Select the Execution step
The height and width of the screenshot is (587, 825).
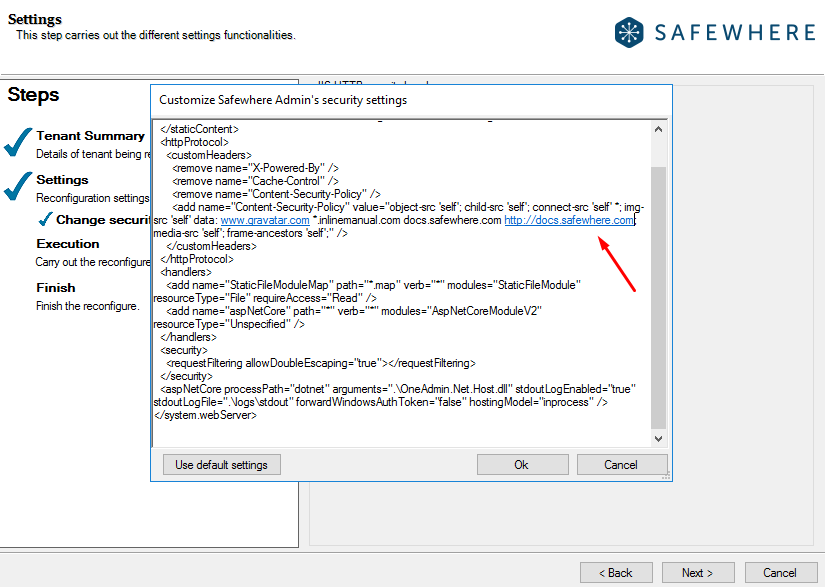click(x=68, y=244)
